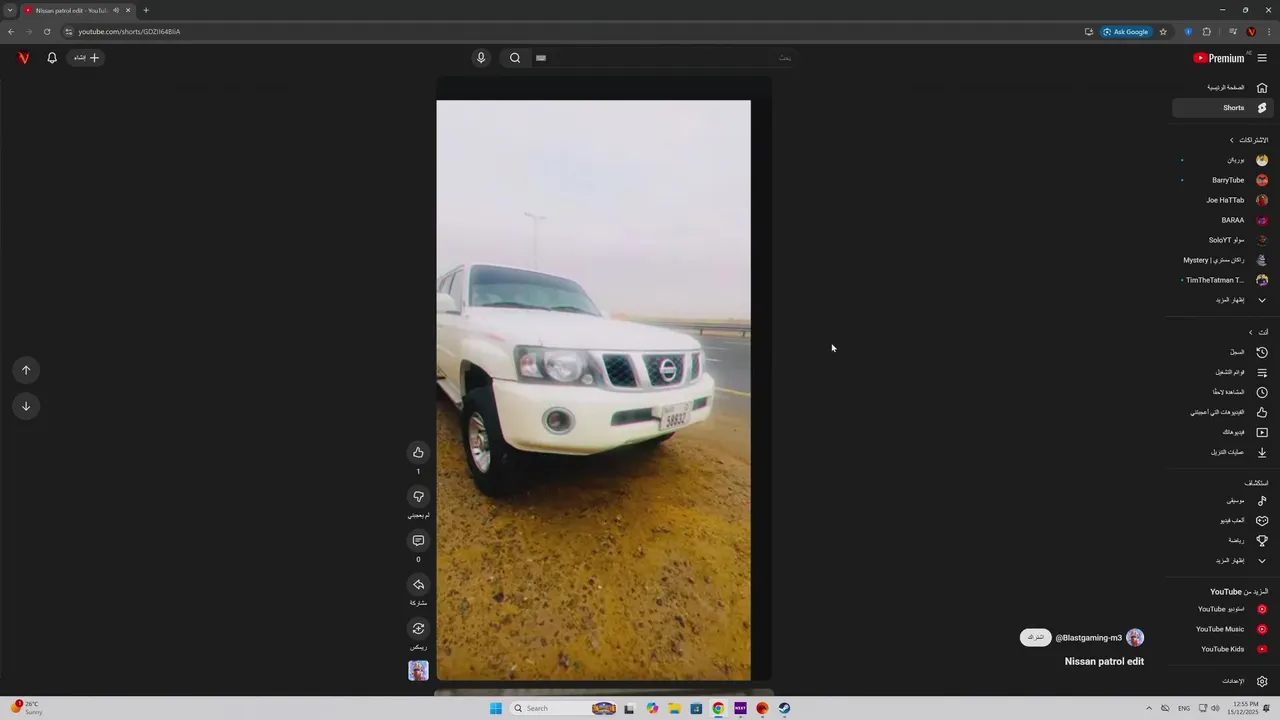Go to next short with down arrow
1280x720 pixels.
tap(26, 406)
